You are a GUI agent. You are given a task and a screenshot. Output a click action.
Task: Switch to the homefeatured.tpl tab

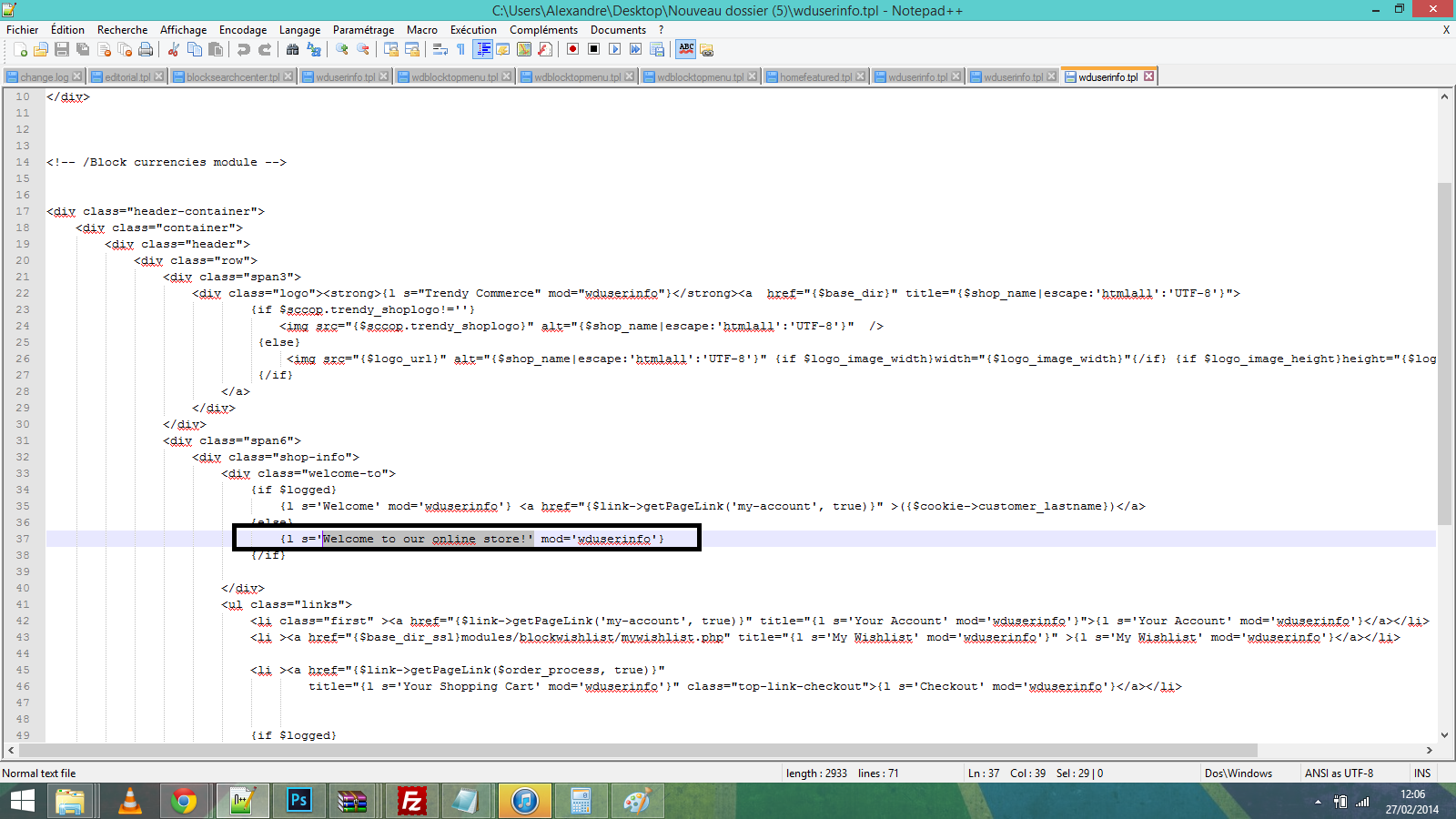(815, 77)
